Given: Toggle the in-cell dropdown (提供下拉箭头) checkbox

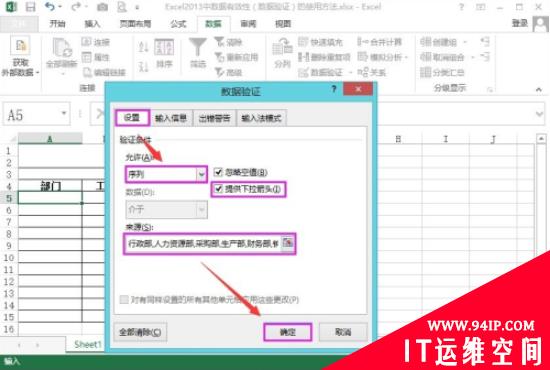Looking at the screenshot, I should [x=218, y=189].
